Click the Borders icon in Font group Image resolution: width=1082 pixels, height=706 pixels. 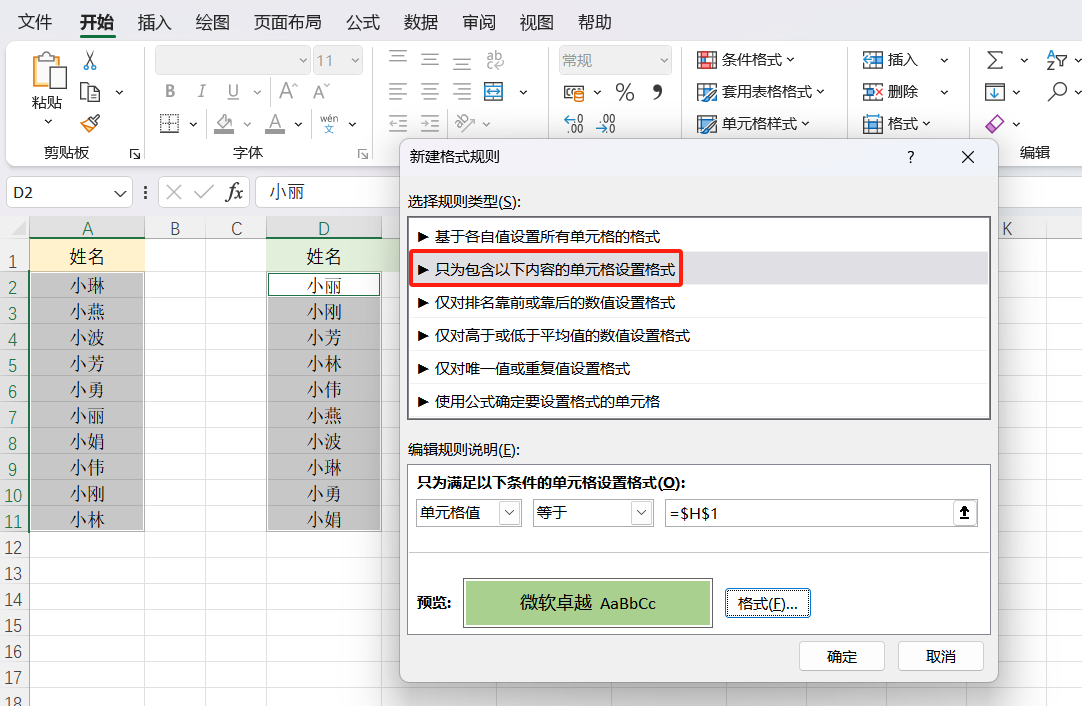[168, 123]
